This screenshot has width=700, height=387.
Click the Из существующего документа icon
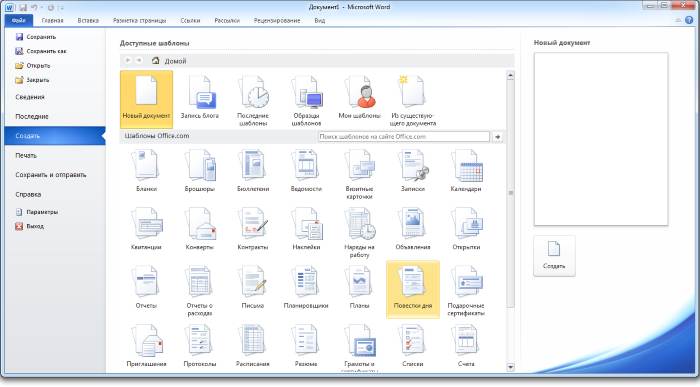coord(413,99)
